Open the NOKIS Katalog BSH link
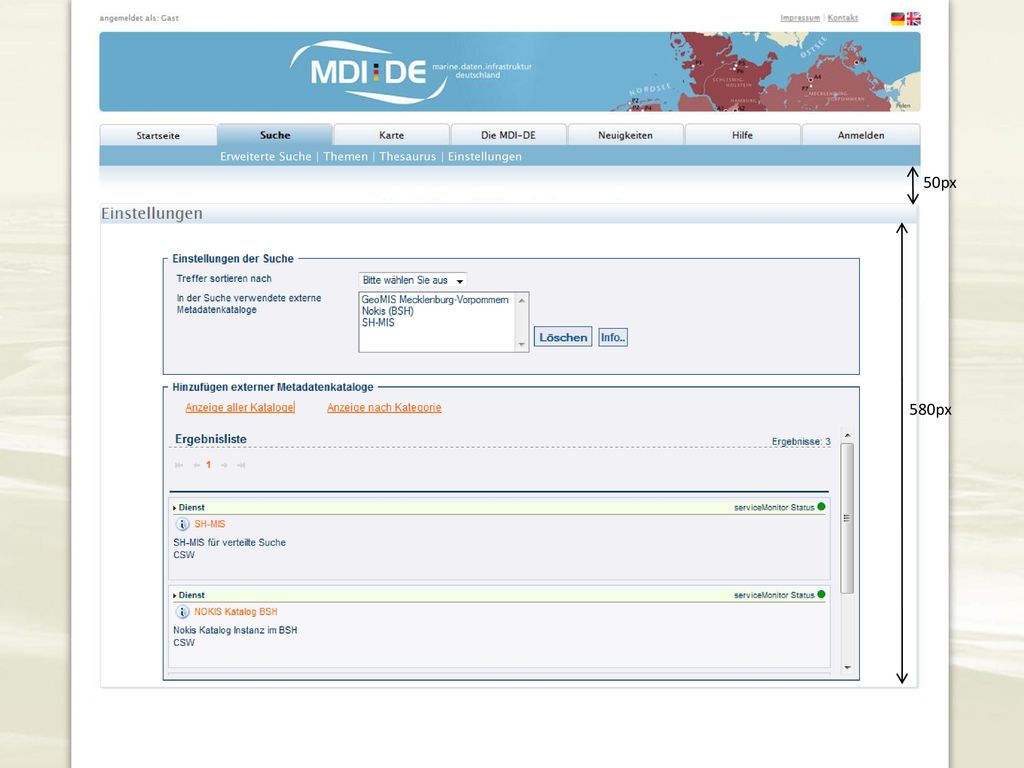This screenshot has height=768, width=1024. [x=236, y=612]
